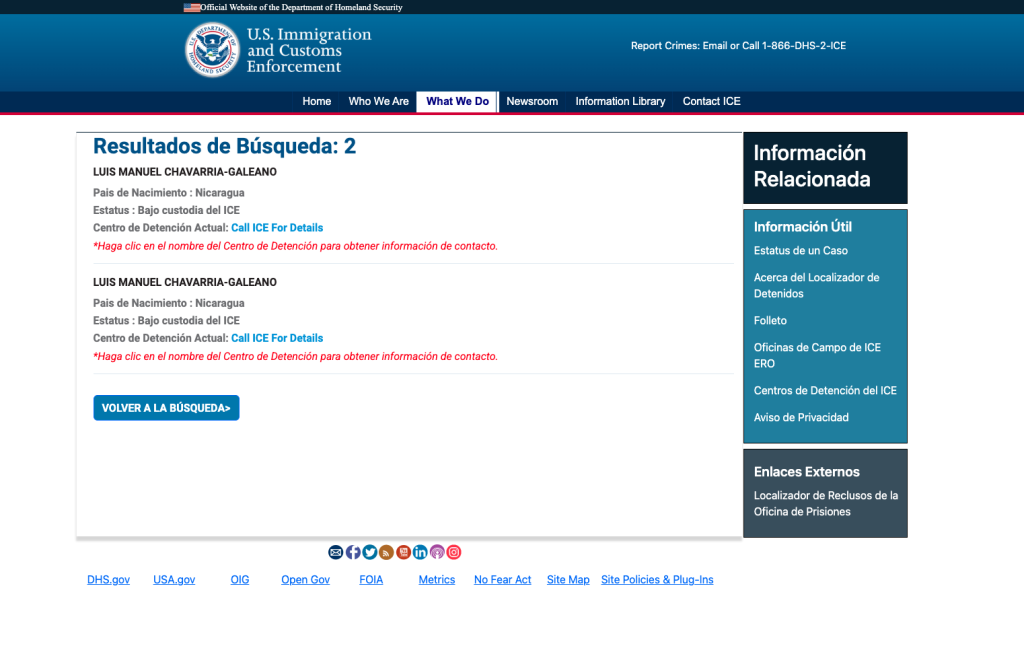The width and height of the screenshot is (1024, 646).
Task: Open the Facebook icon in footer
Action: [353, 553]
